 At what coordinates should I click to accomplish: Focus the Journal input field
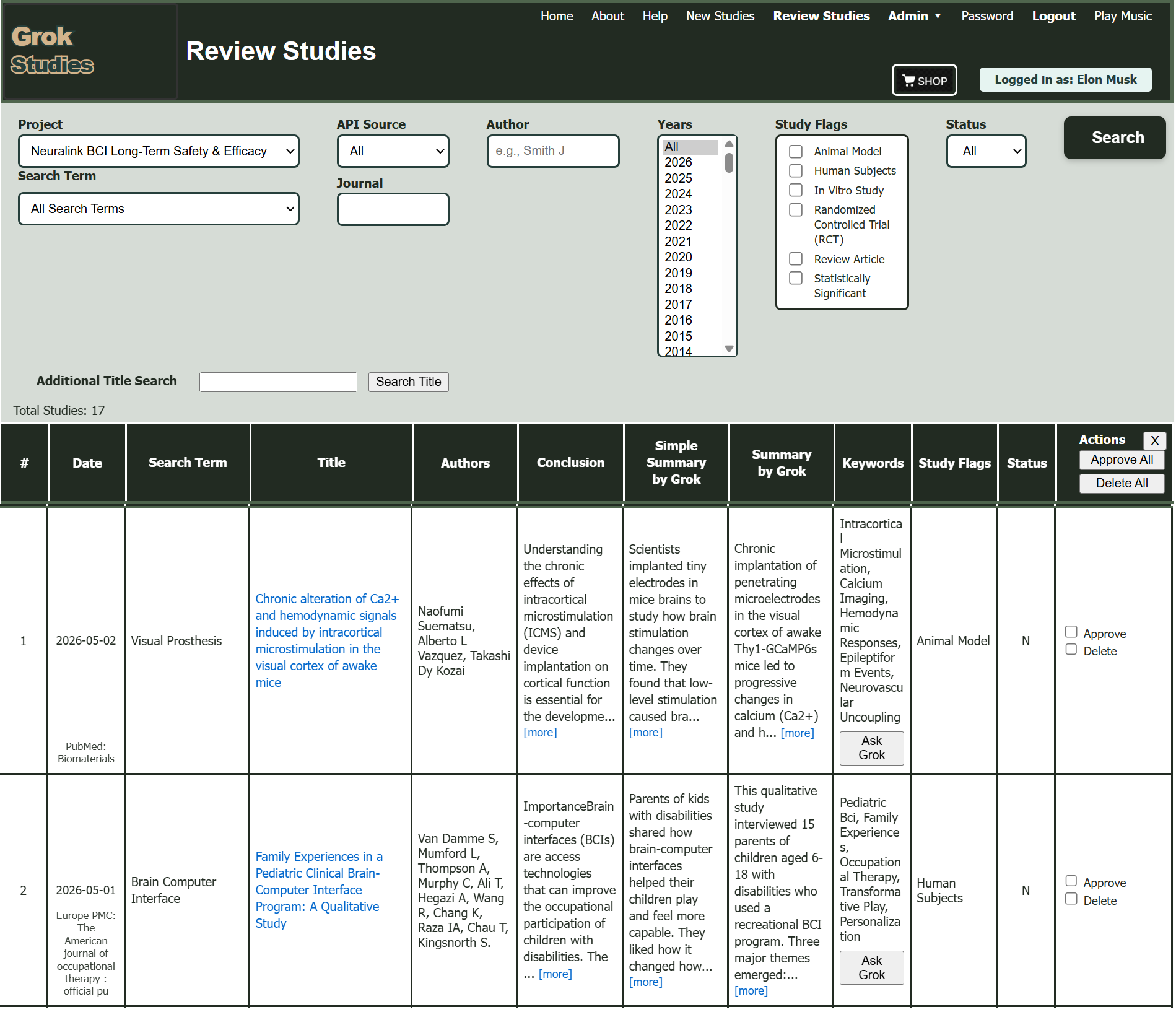(x=393, y=209)
